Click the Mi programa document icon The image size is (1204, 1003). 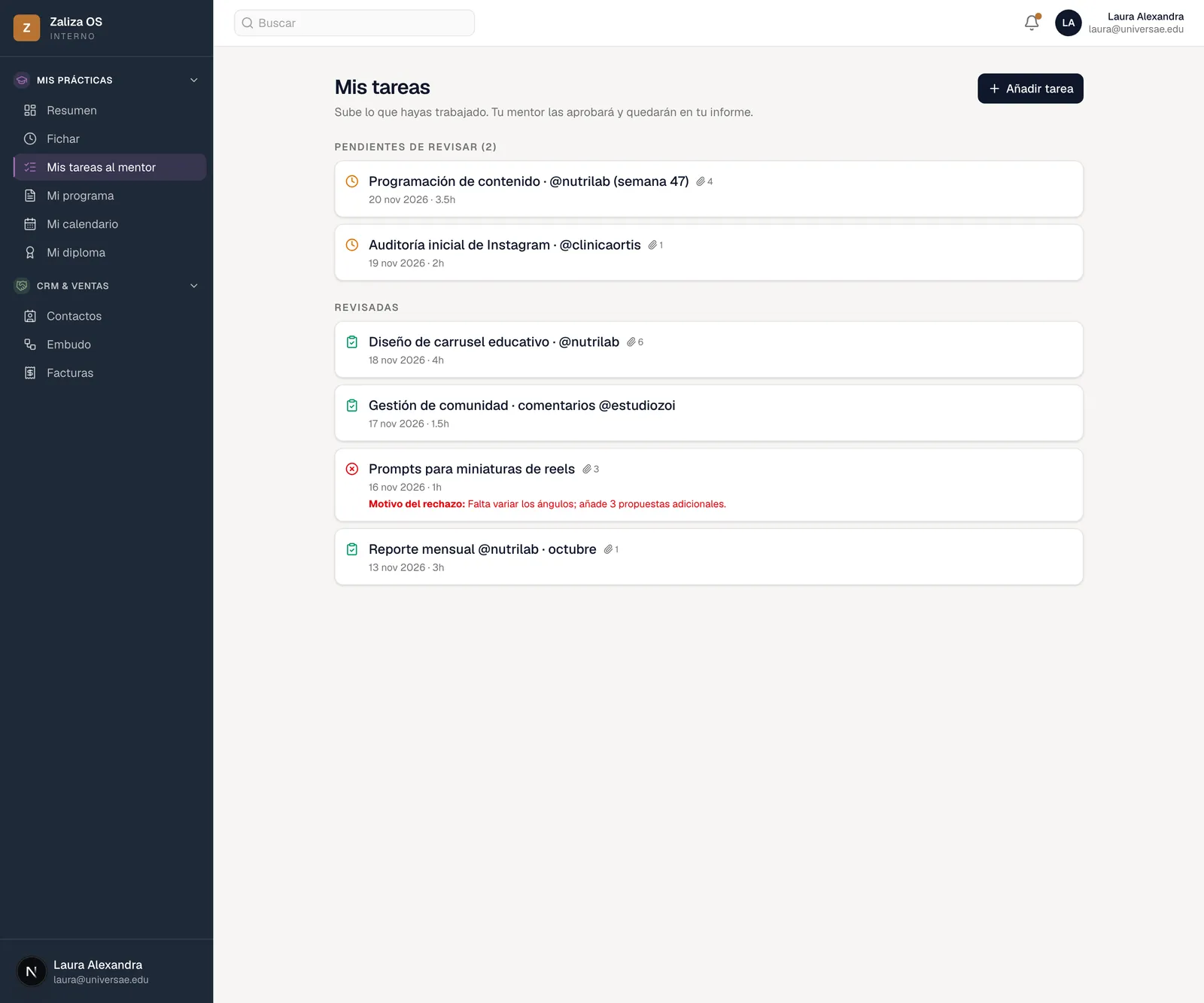[x=30, y=196]
